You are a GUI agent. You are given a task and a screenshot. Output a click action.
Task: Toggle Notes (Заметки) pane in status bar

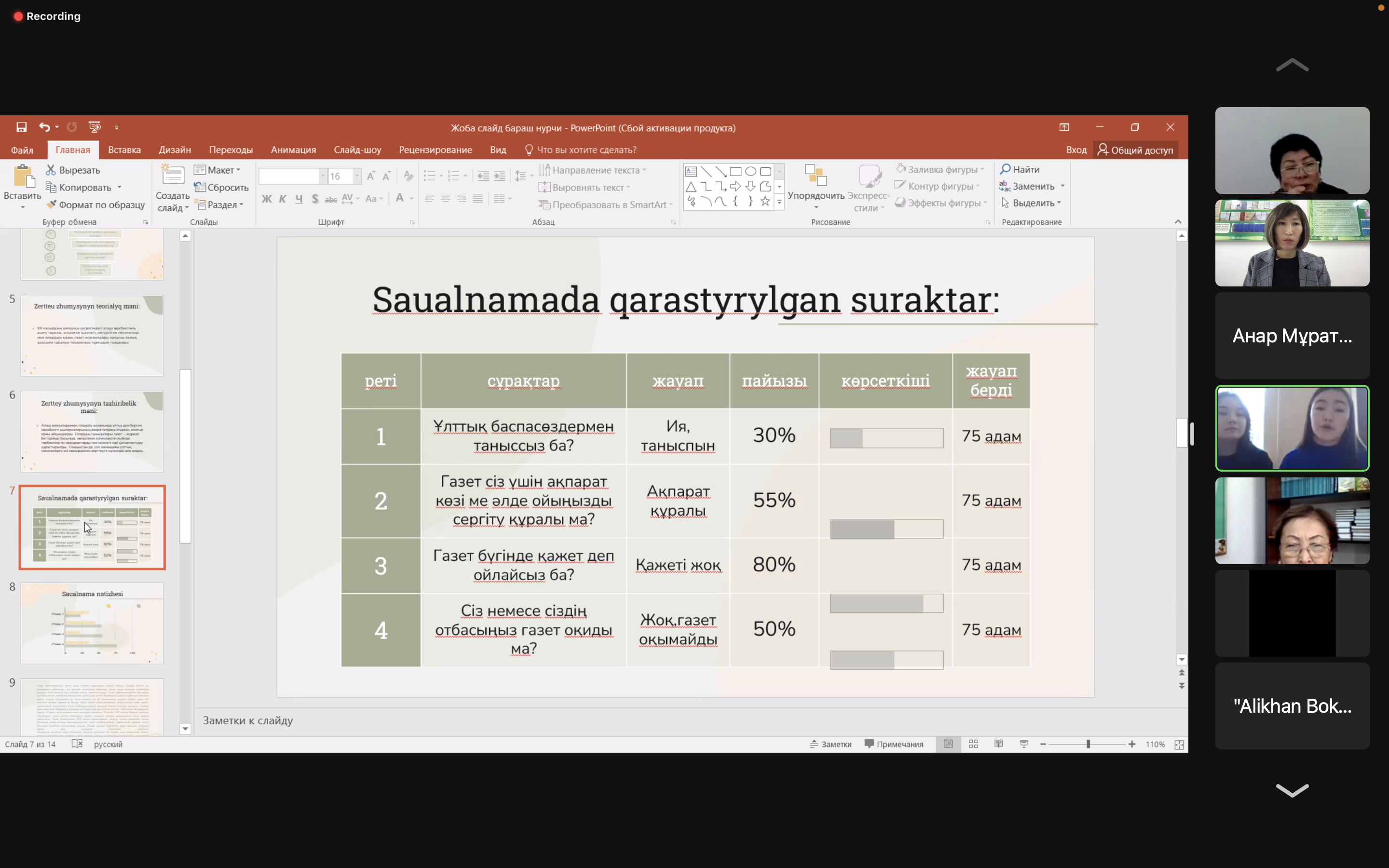[831, 744]
